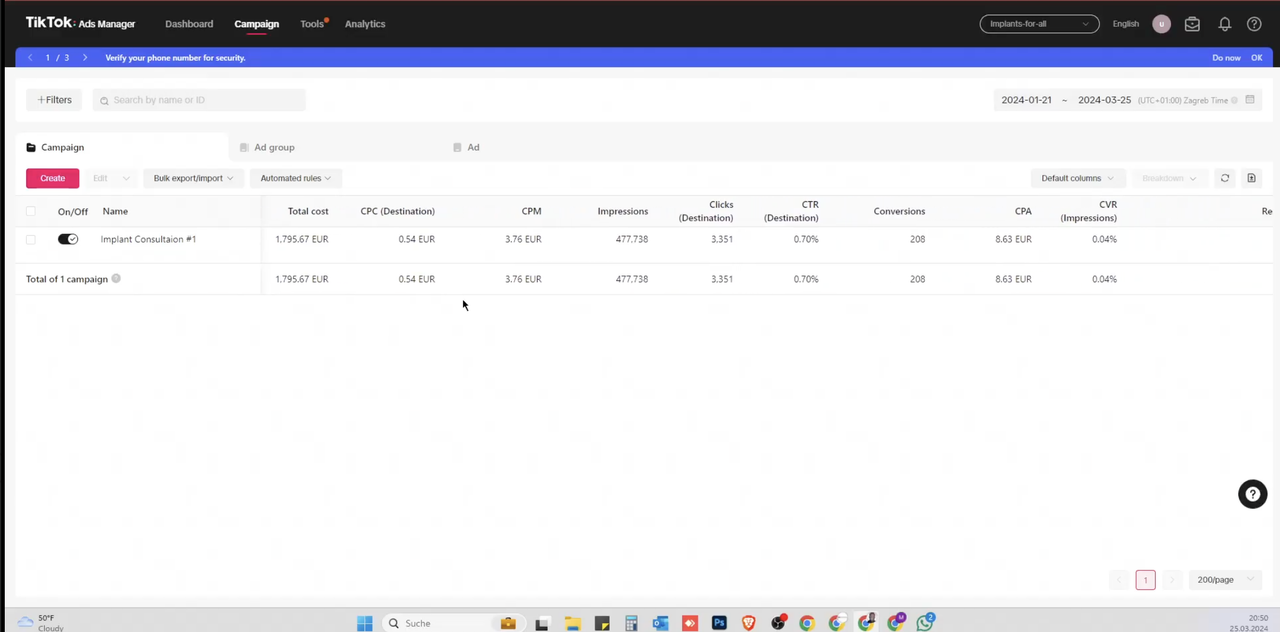Sort by Total cost column header
Viewport: 1280px width, 632px height.
[x=308, y=211]
